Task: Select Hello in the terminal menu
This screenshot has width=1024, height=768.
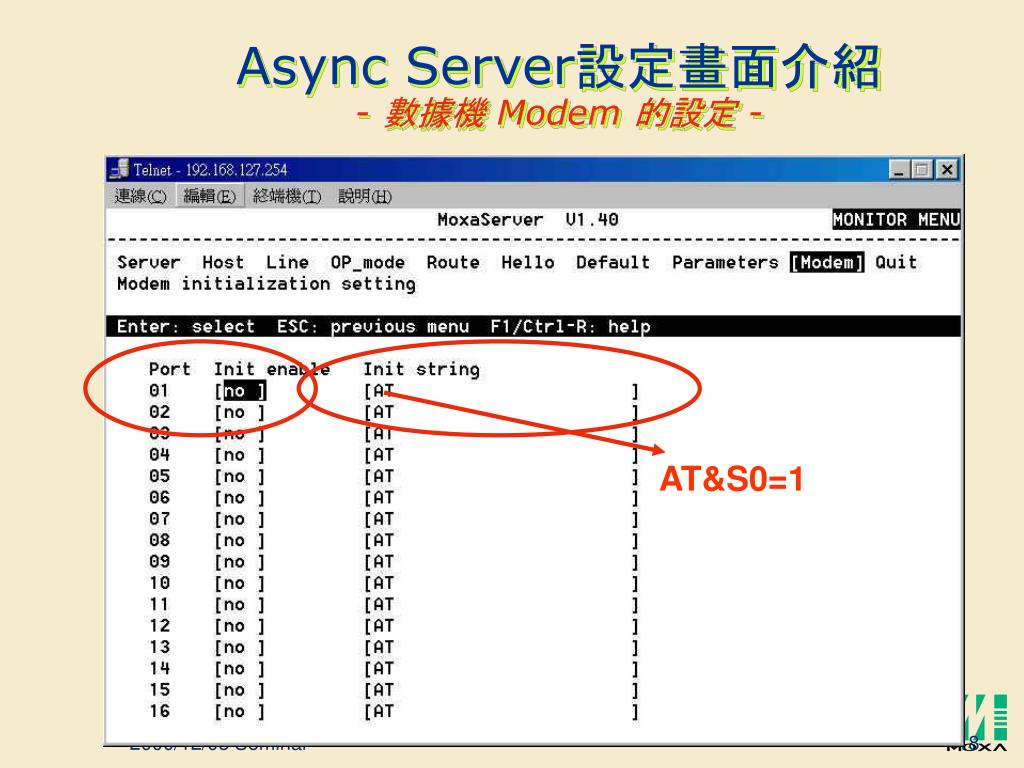Action: tap(528, 263)
